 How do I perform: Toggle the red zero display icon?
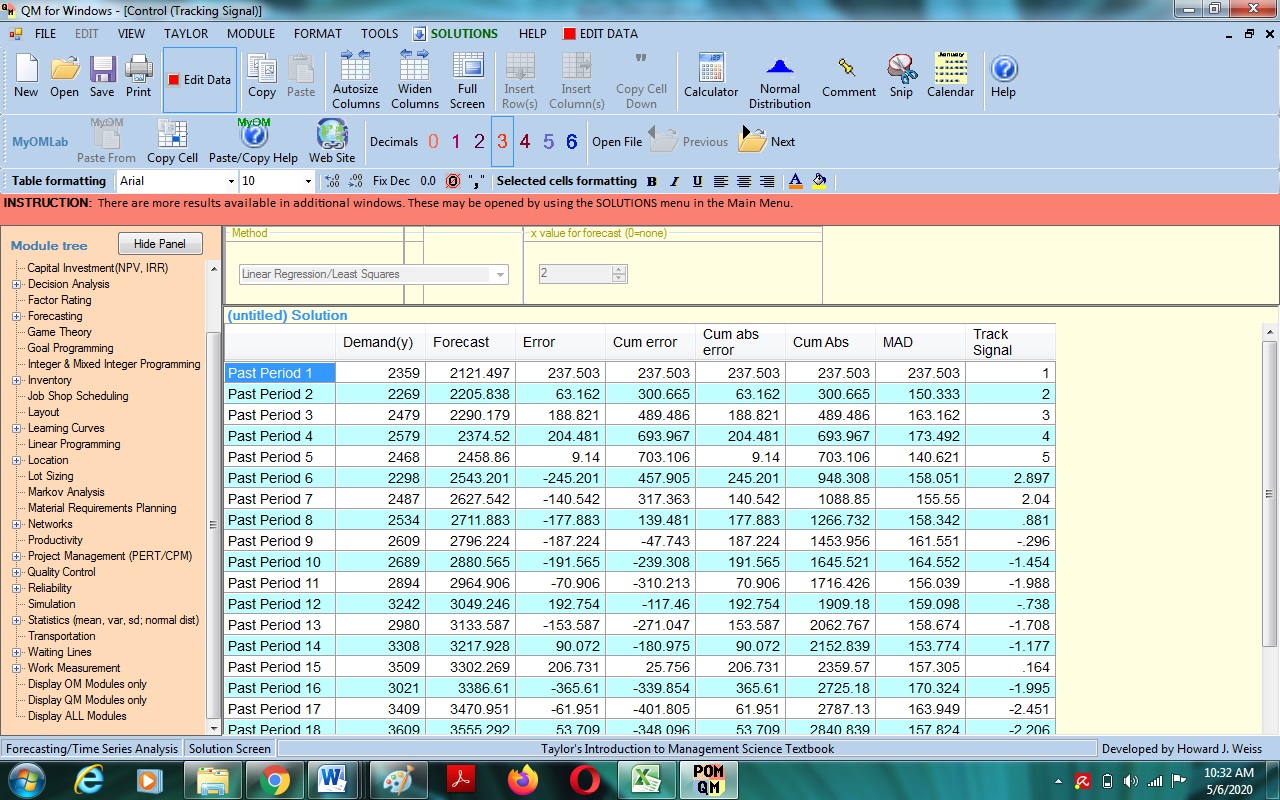coord(452,181)
